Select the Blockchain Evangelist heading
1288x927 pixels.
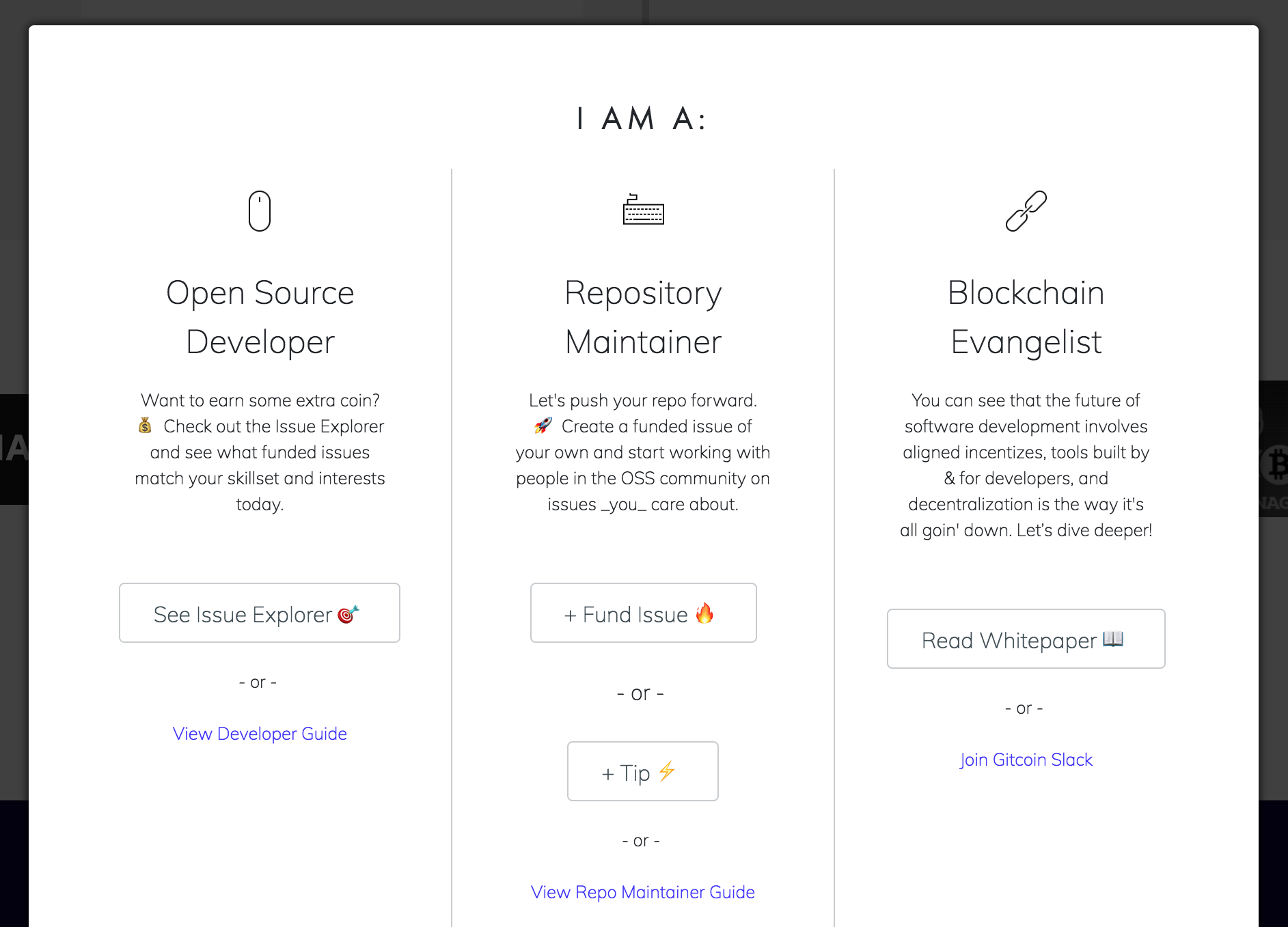(x=1025, y=318)
